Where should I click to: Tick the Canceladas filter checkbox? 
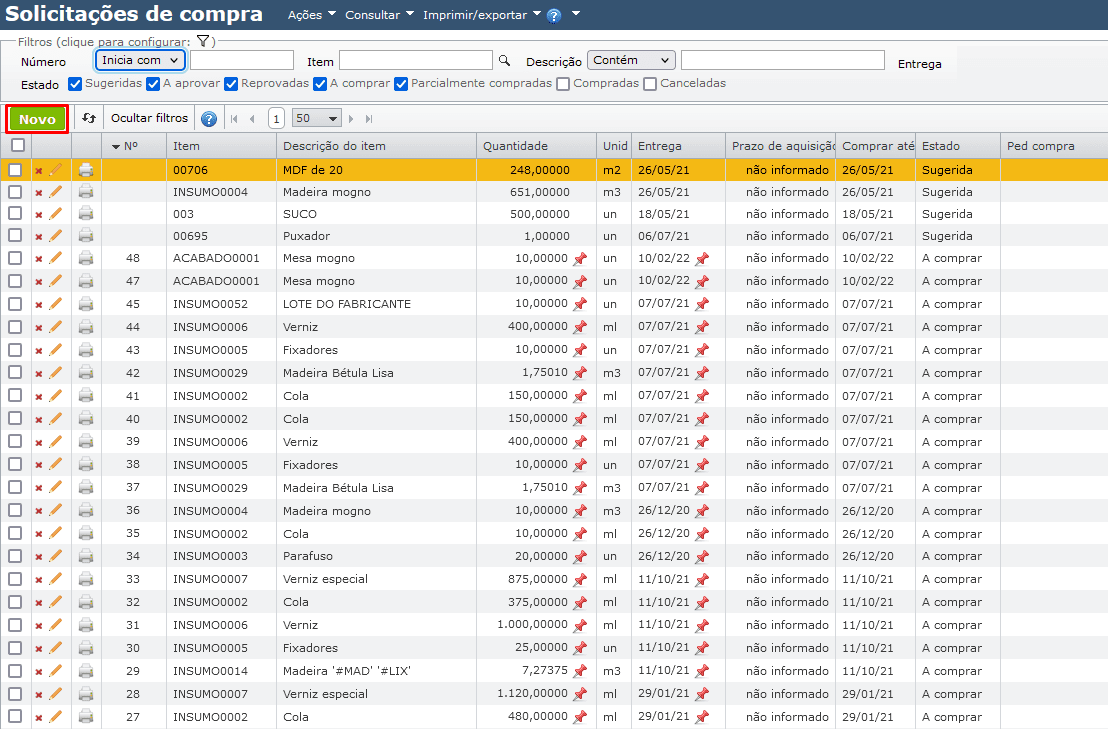[x=650, y=84]
